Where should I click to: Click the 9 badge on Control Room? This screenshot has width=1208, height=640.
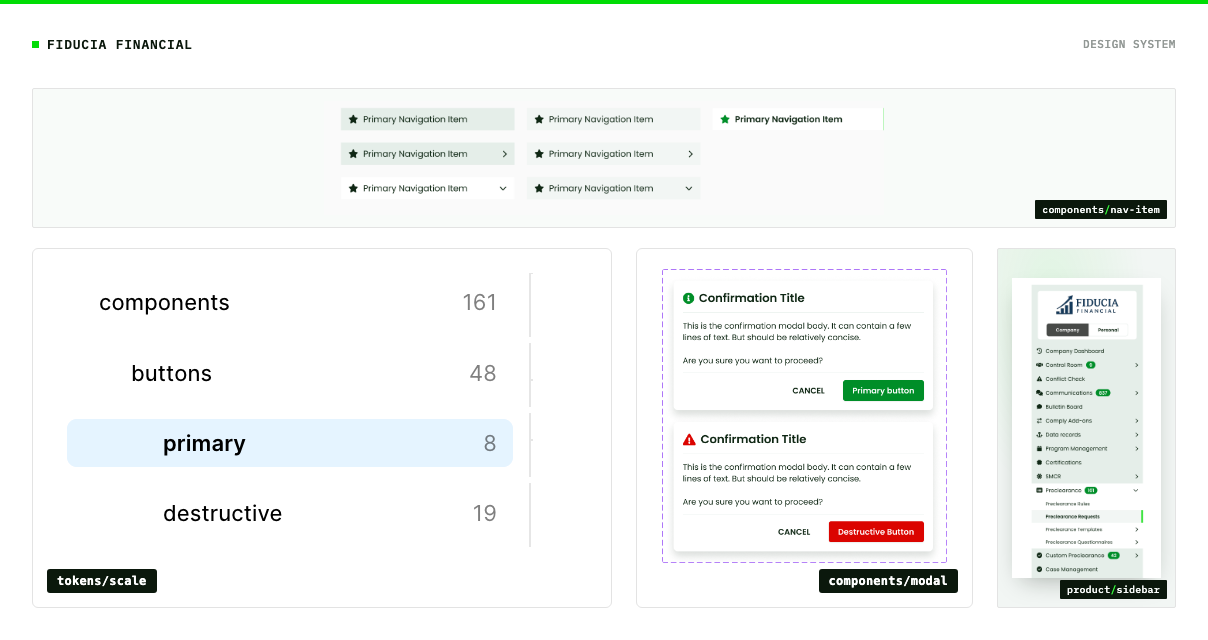1090,365
